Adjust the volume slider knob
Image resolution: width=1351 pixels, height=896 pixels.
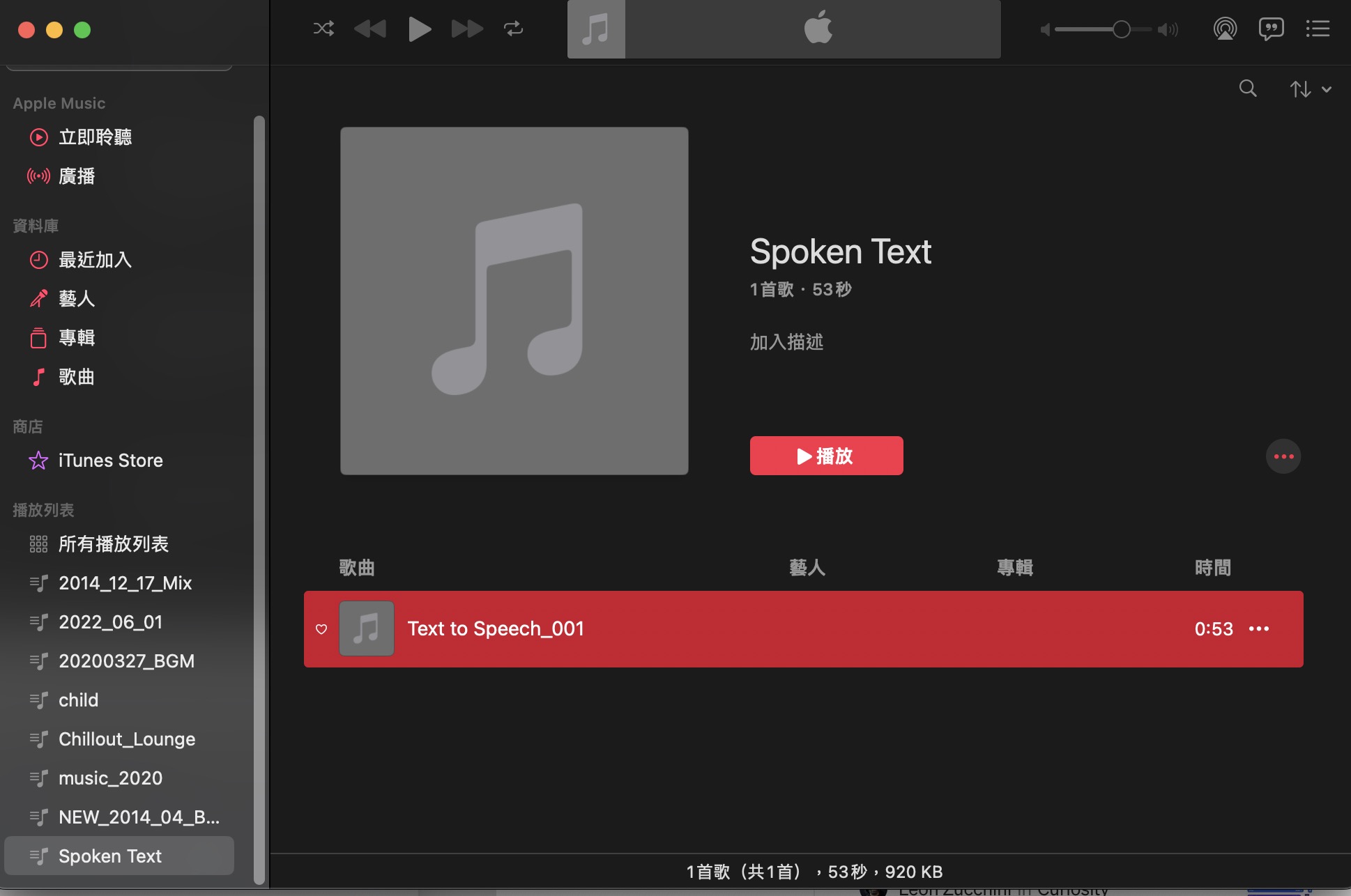1121,29
